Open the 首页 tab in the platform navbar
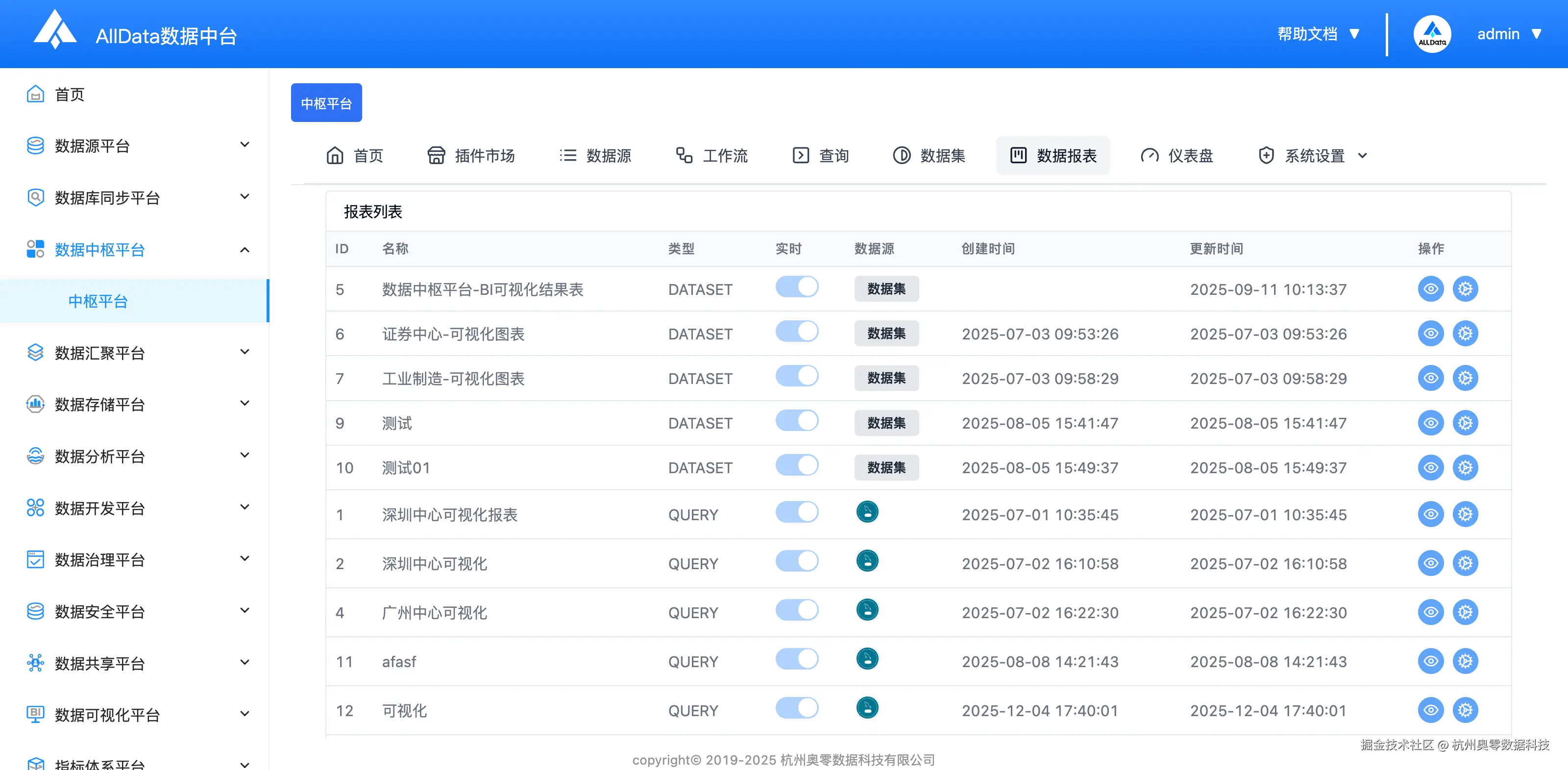 (355, 155)
